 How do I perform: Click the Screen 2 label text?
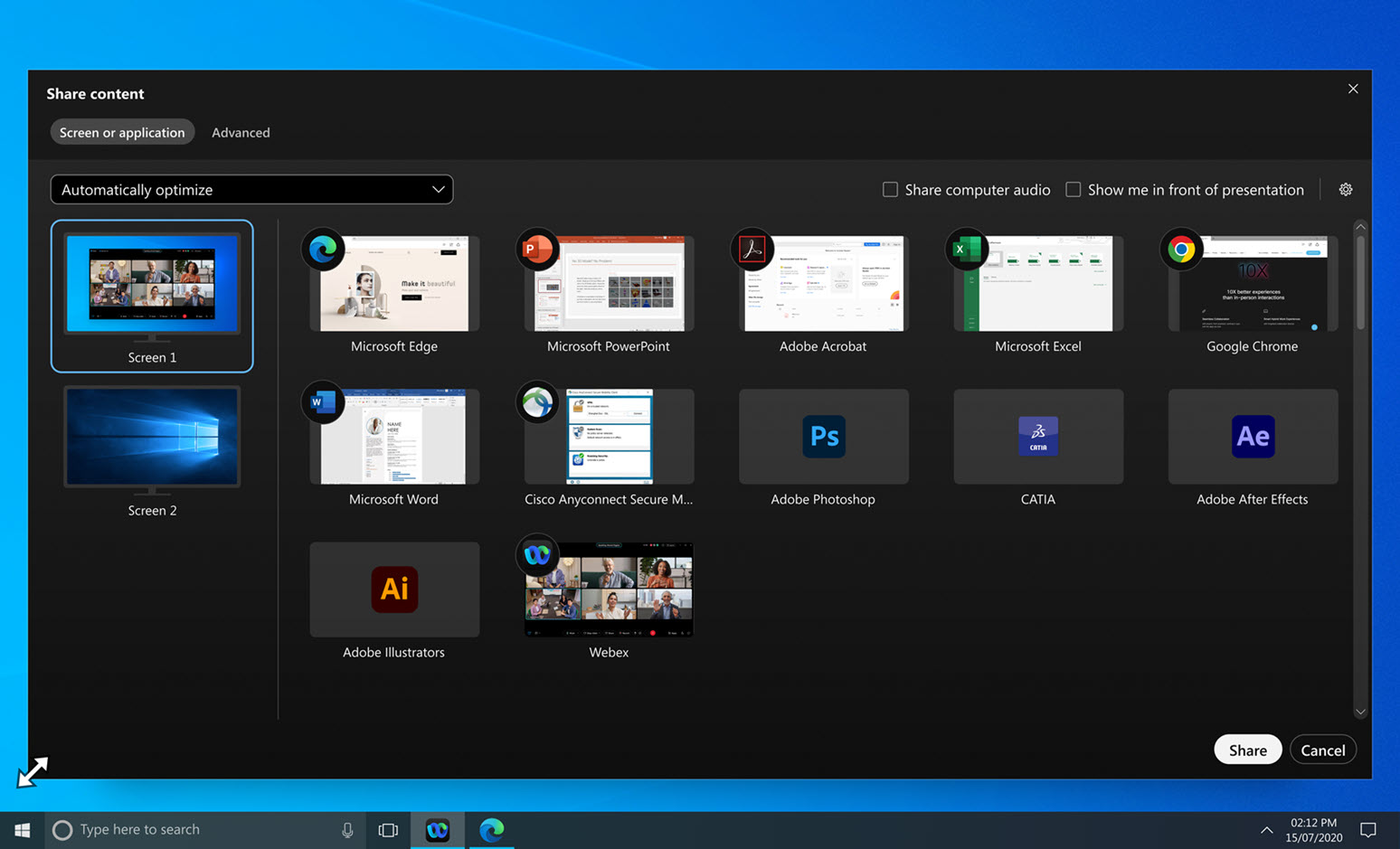click(152, 511)
